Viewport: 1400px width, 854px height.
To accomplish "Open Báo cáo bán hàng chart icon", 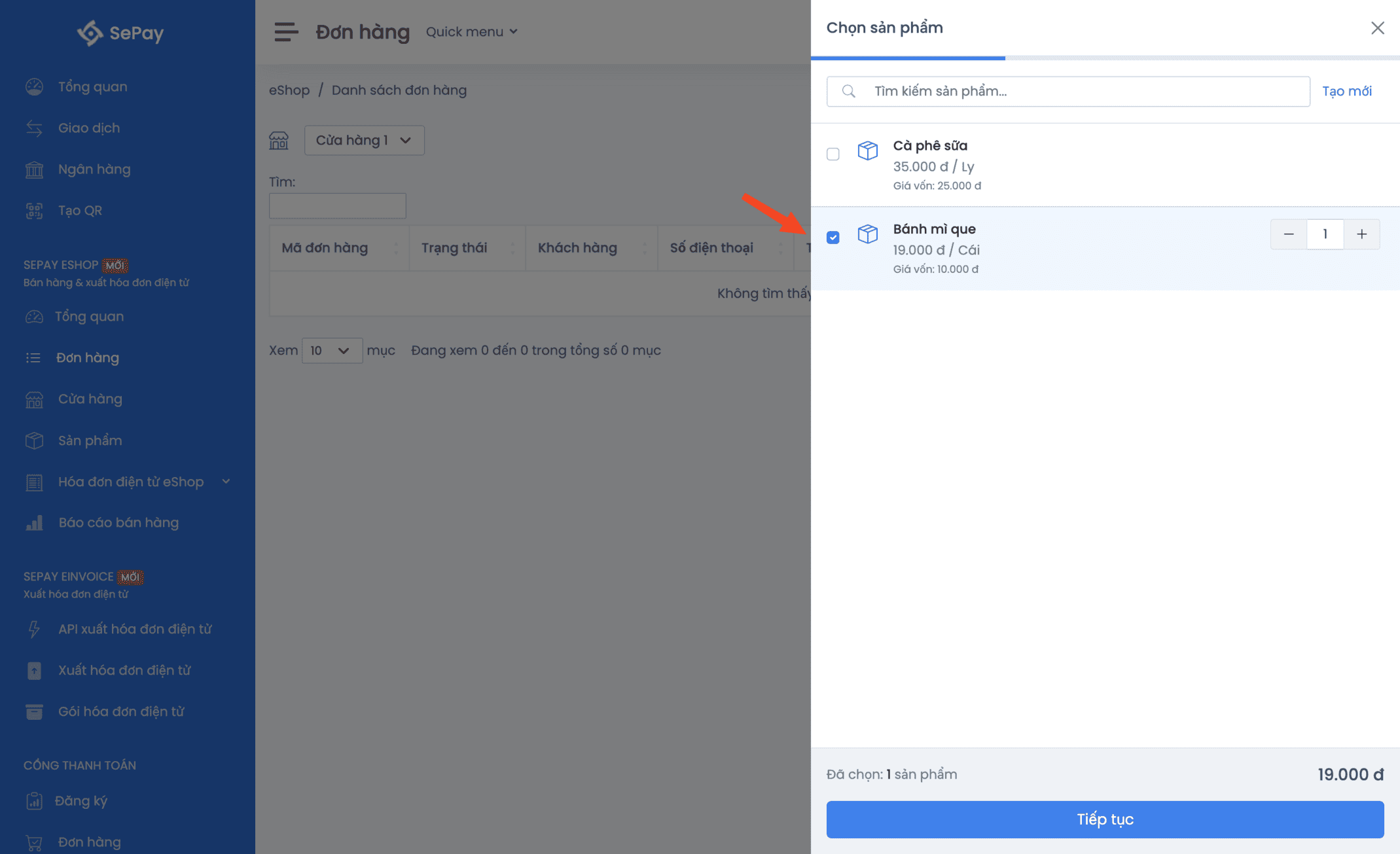I will click(x=34, y=523).
